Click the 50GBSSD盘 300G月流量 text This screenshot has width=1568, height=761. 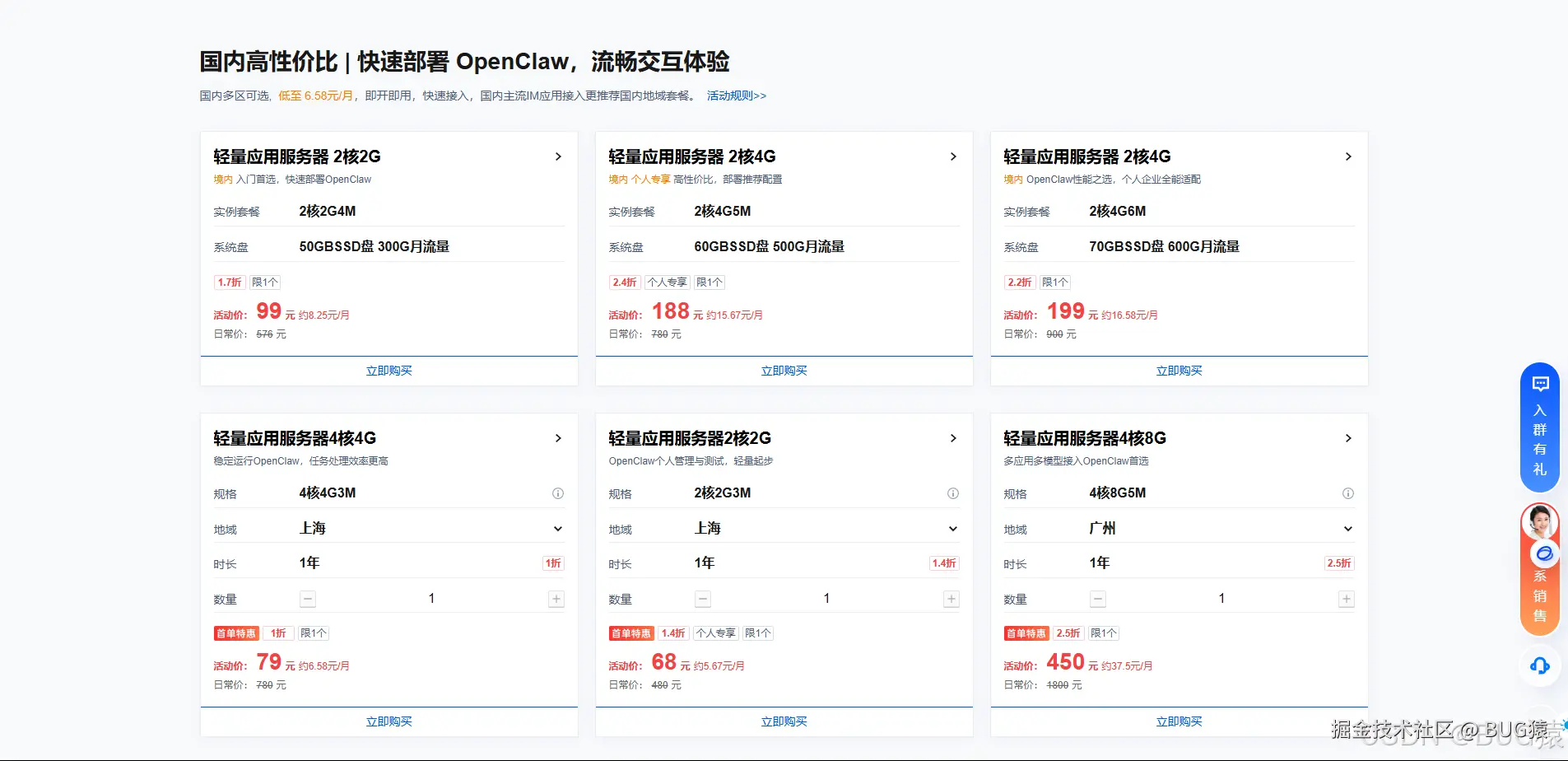click(x=375, y=247)
